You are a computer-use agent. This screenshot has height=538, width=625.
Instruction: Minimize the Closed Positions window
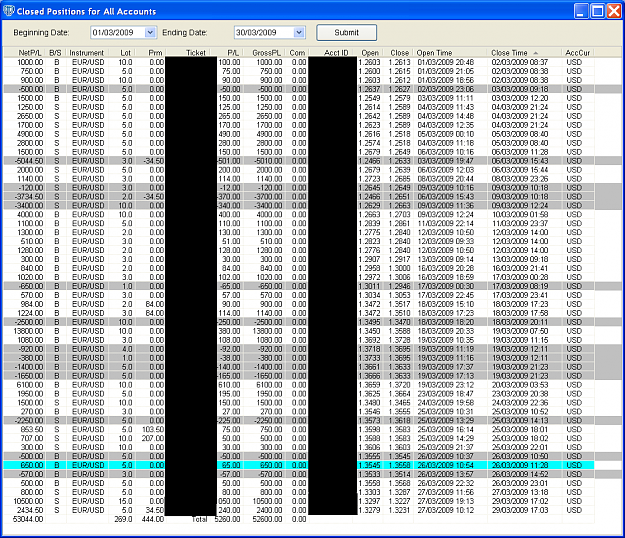581,11
